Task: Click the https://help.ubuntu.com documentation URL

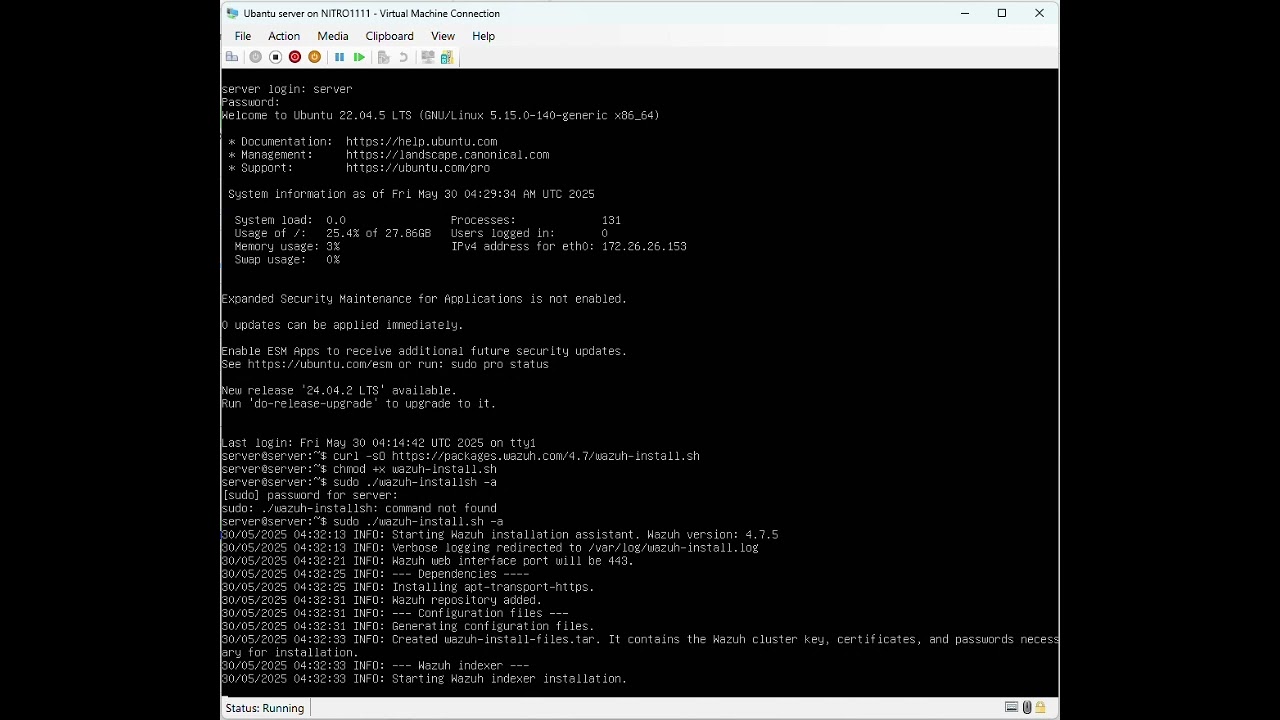Action: pos(421,142)
